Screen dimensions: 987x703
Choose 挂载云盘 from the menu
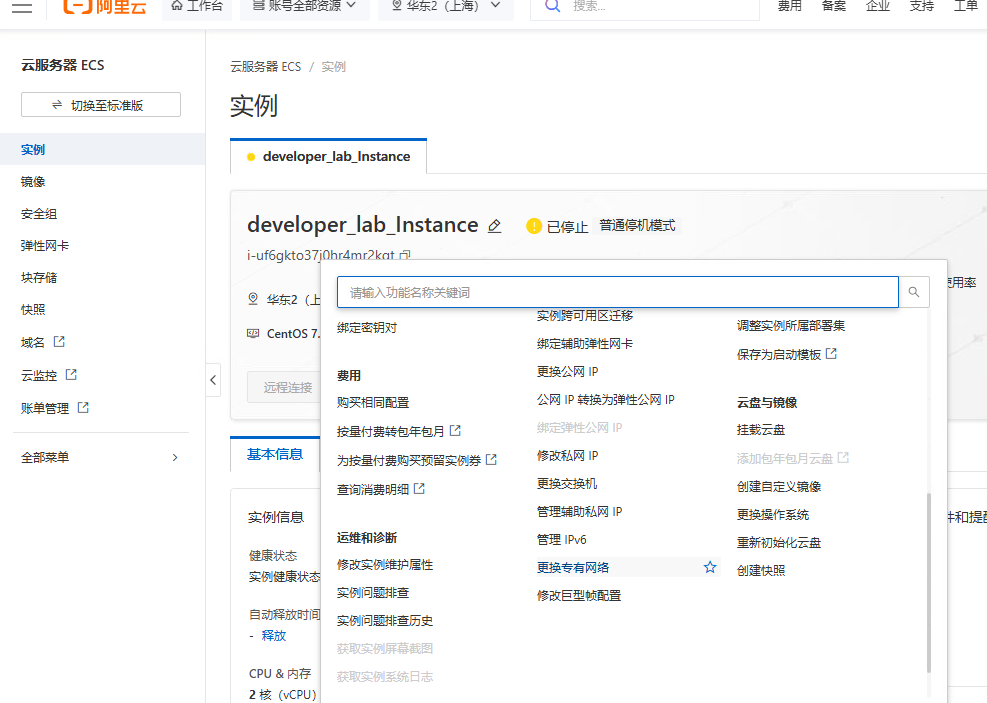click(x=761, y=430)
